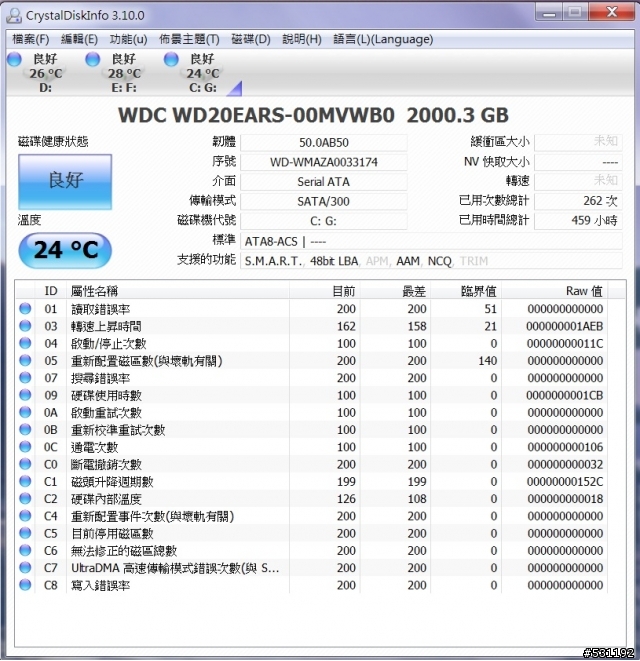Click the supported features field S.M.A.R.T.

click(x=431, y=261)
